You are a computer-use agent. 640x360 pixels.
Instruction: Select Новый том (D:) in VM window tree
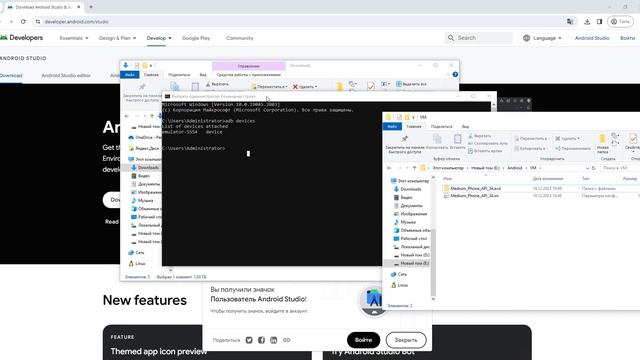(x=411, y=255)
